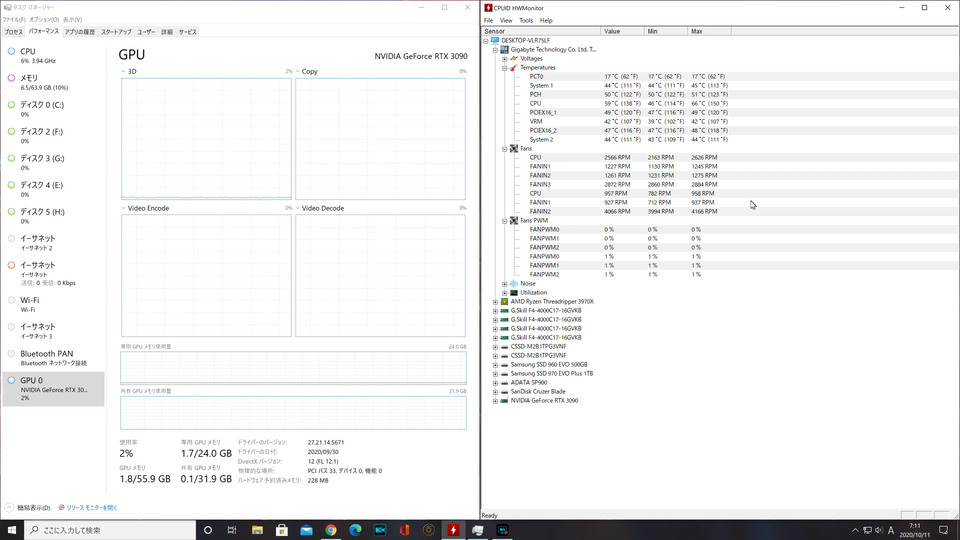
Task: Click the Value column header
Action: [623, 31]
